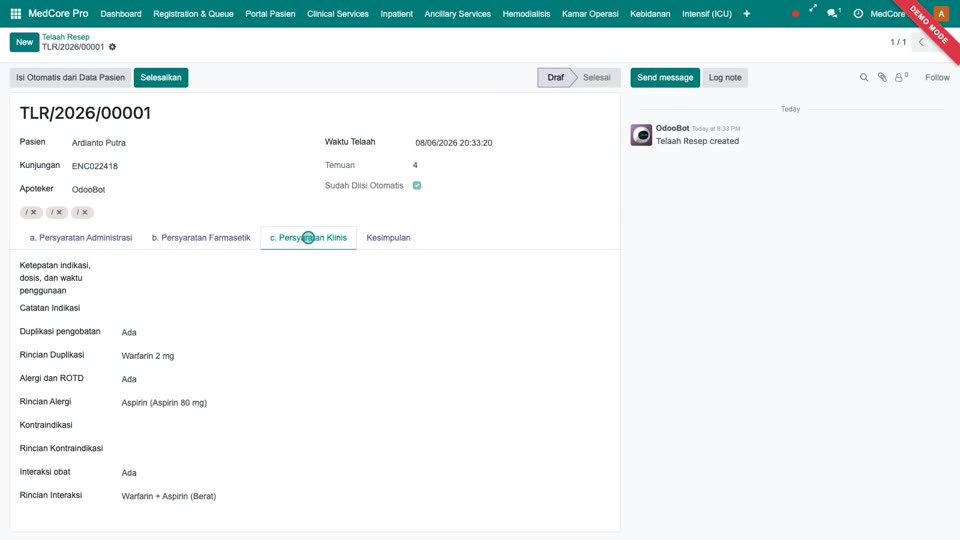Click the empty Catatan Indikasi field

[x=366, y=309]
